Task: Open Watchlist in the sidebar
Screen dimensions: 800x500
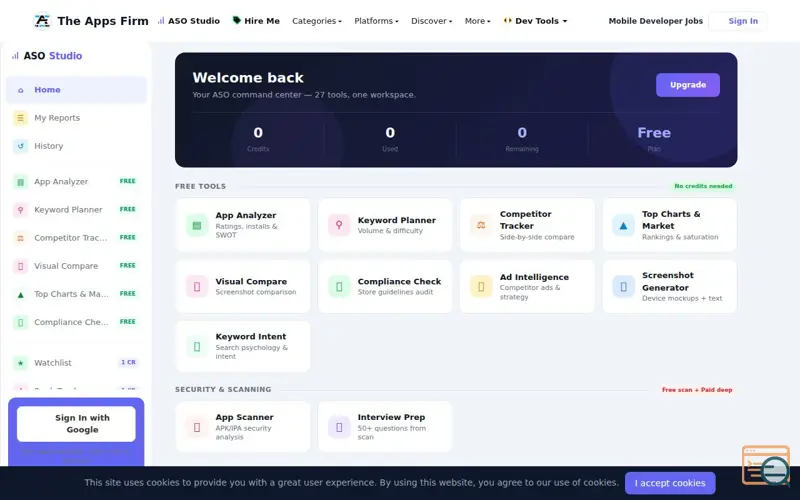Action: (77, 363)
